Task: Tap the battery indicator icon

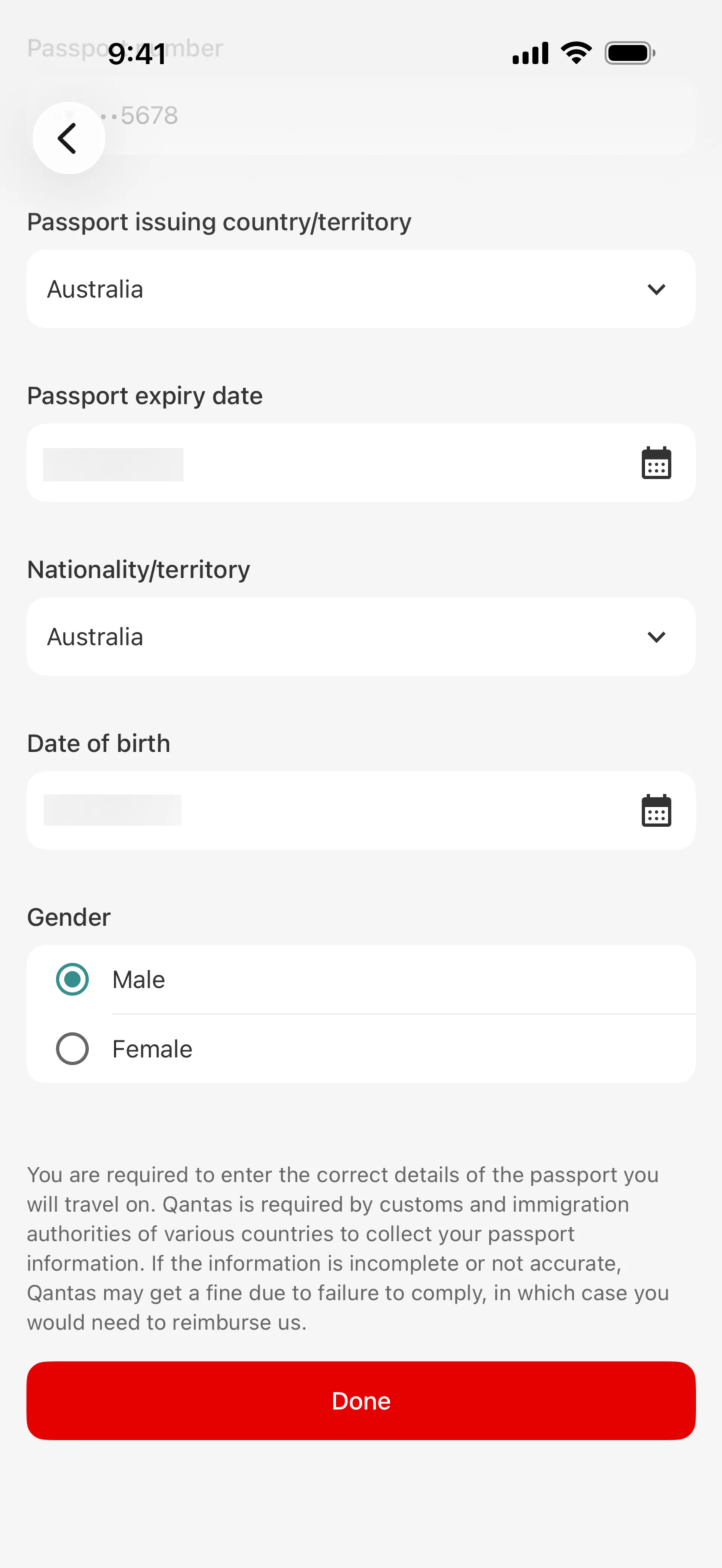Action: pyautogui.click(x=629, y=53)
